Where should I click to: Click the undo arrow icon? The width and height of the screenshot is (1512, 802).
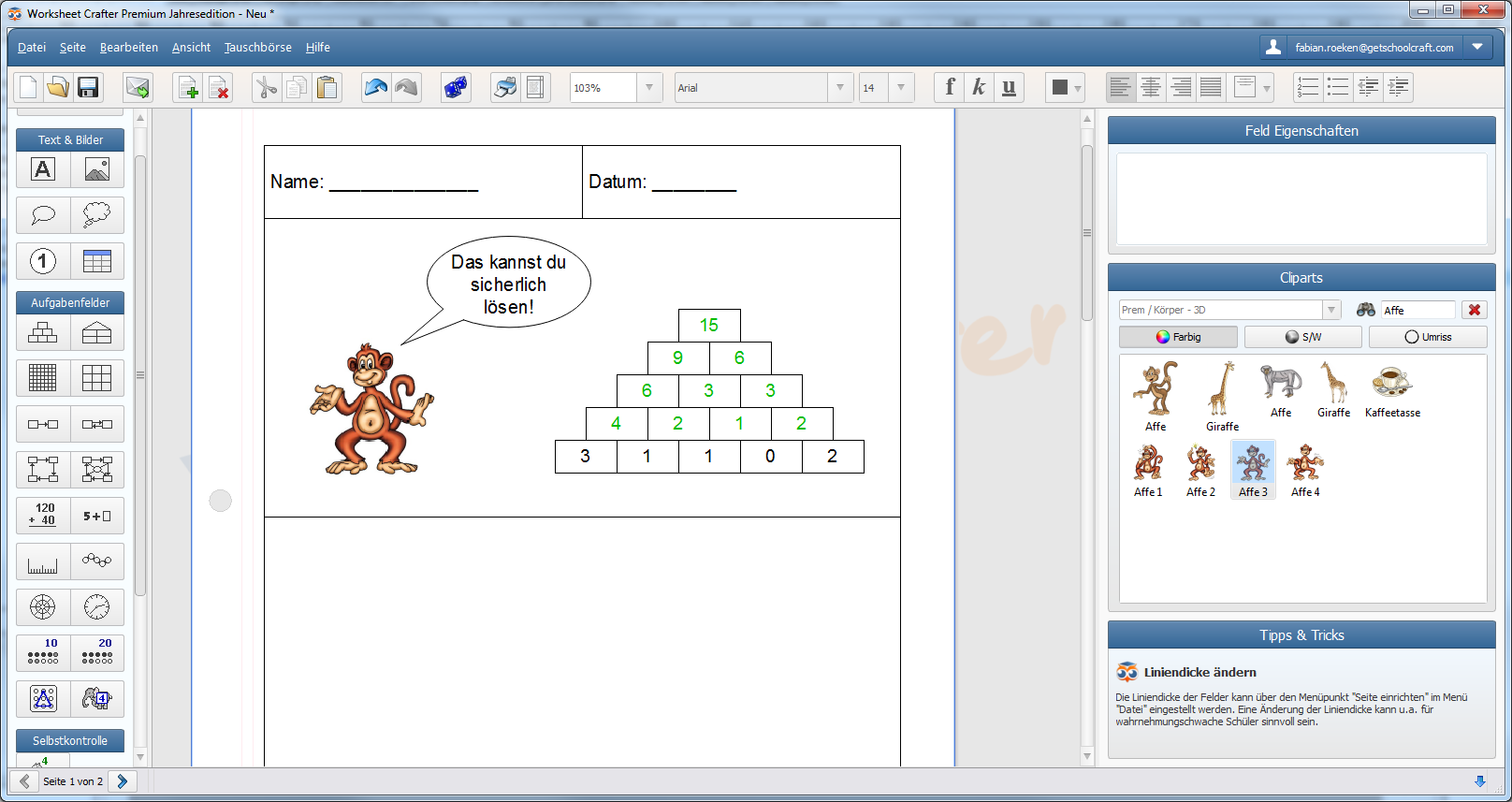[x=376, y=88]
